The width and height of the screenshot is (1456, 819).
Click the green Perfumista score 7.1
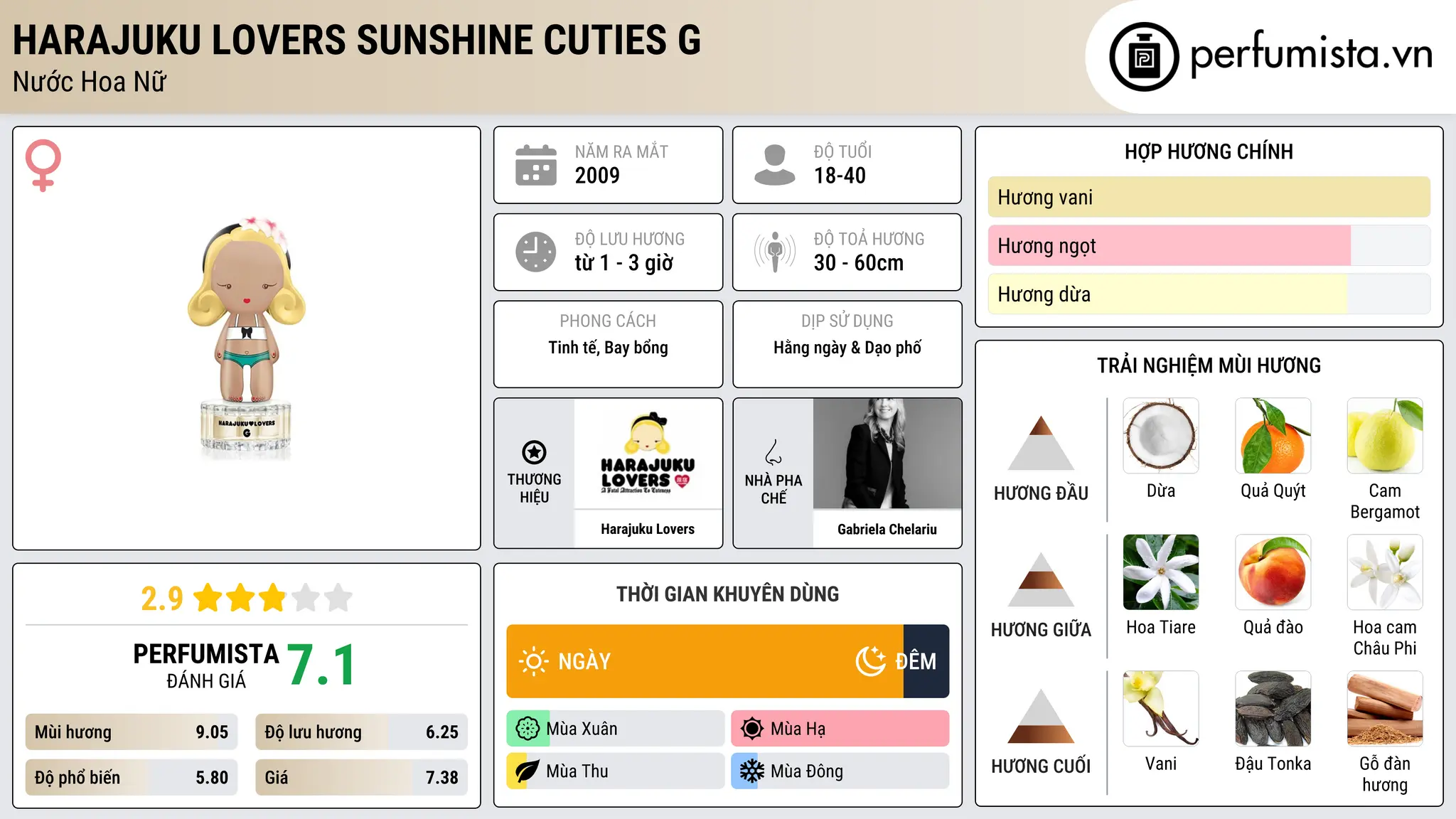coord(322,665)
